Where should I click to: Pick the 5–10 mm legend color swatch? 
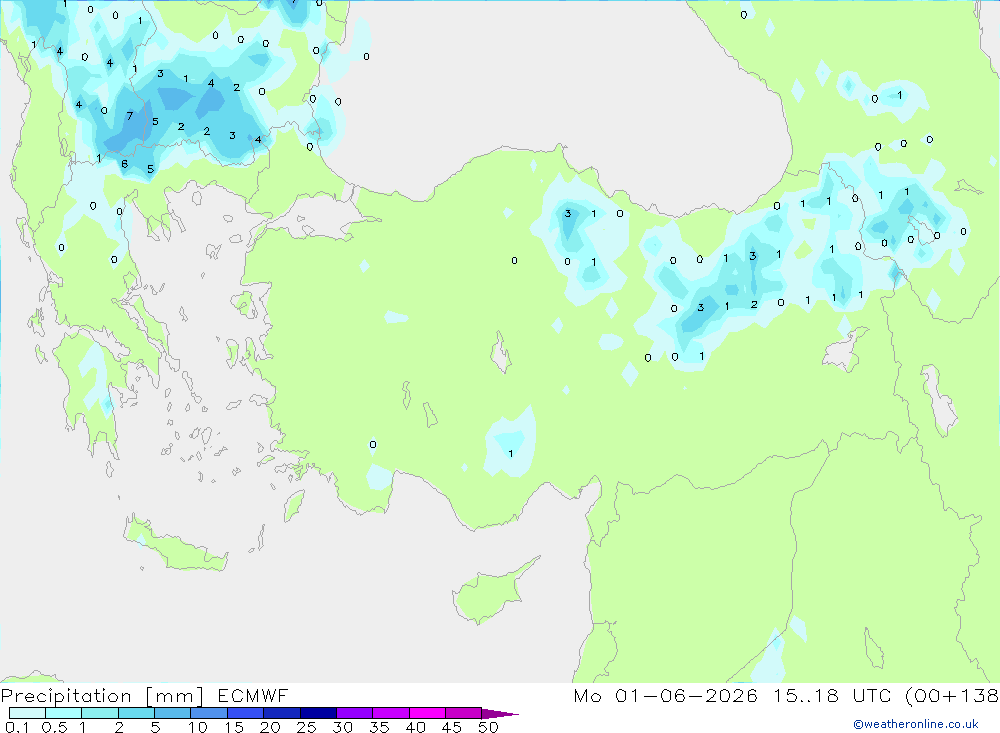point(173,713)
